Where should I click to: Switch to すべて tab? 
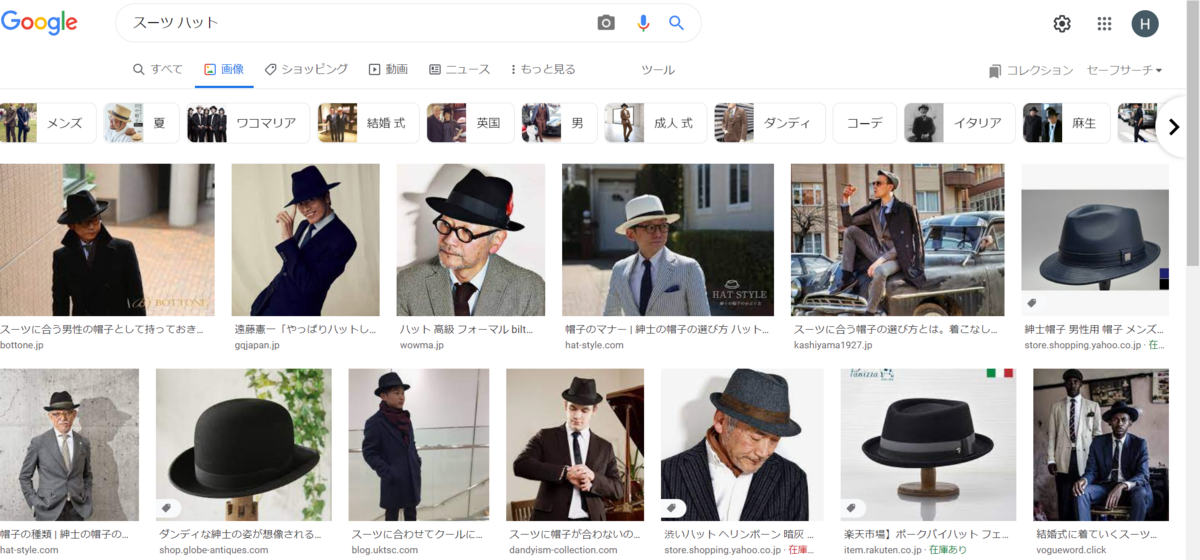pos(158,69)
